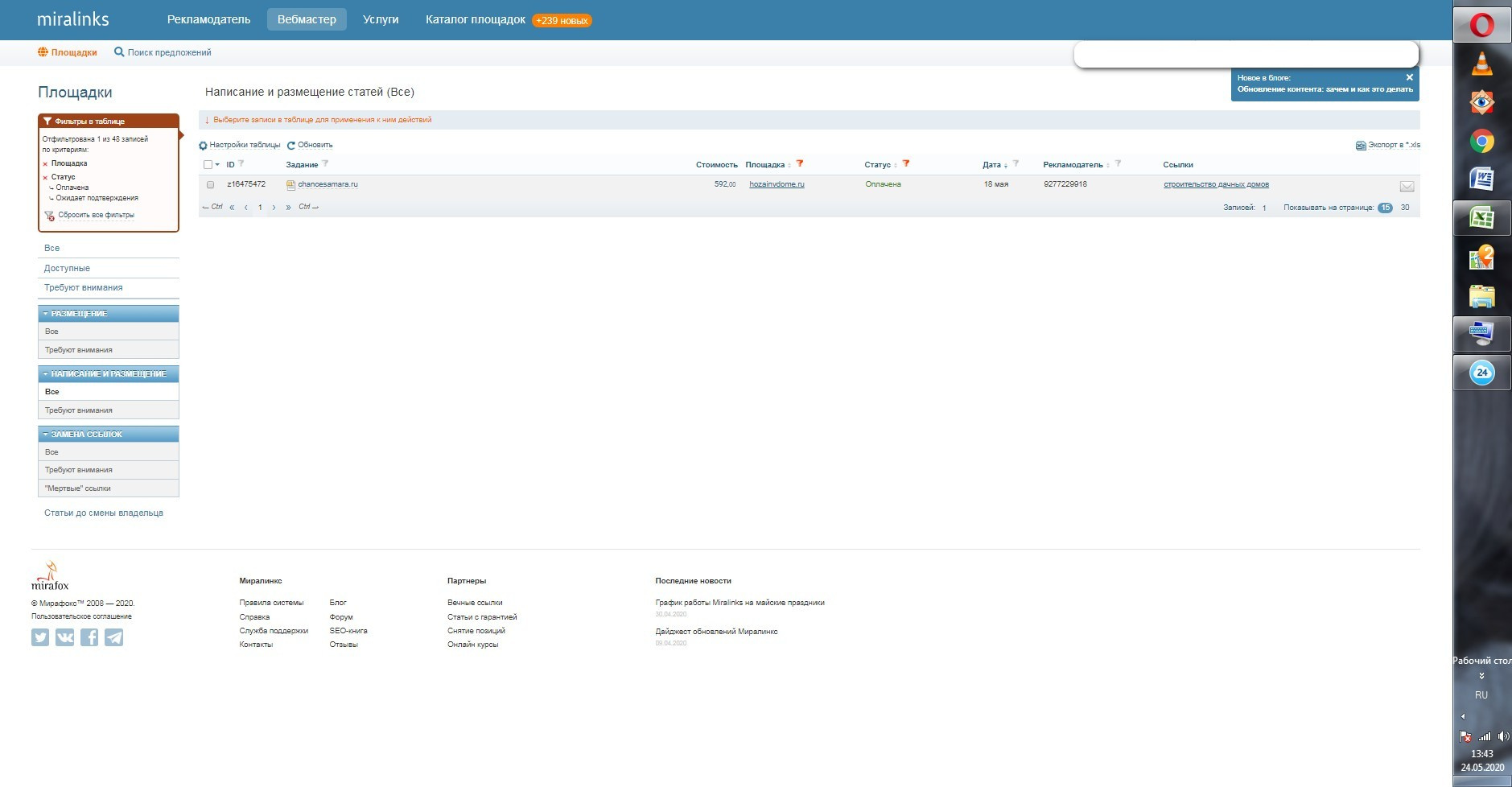The height and width of the screenshot is (787, 1512).
Task: Go to the first page using double arrow
Action: [x=232, y=208]
